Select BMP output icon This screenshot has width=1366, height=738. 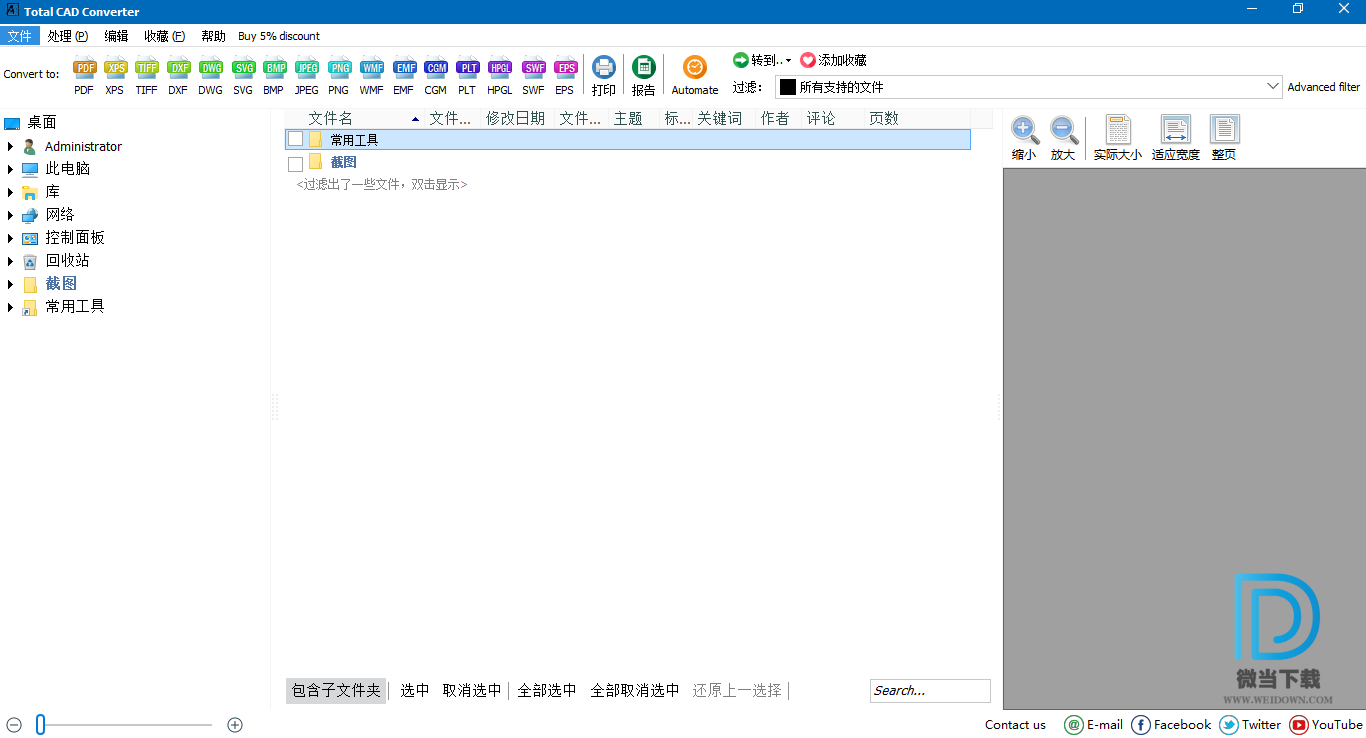click(275, 68)
